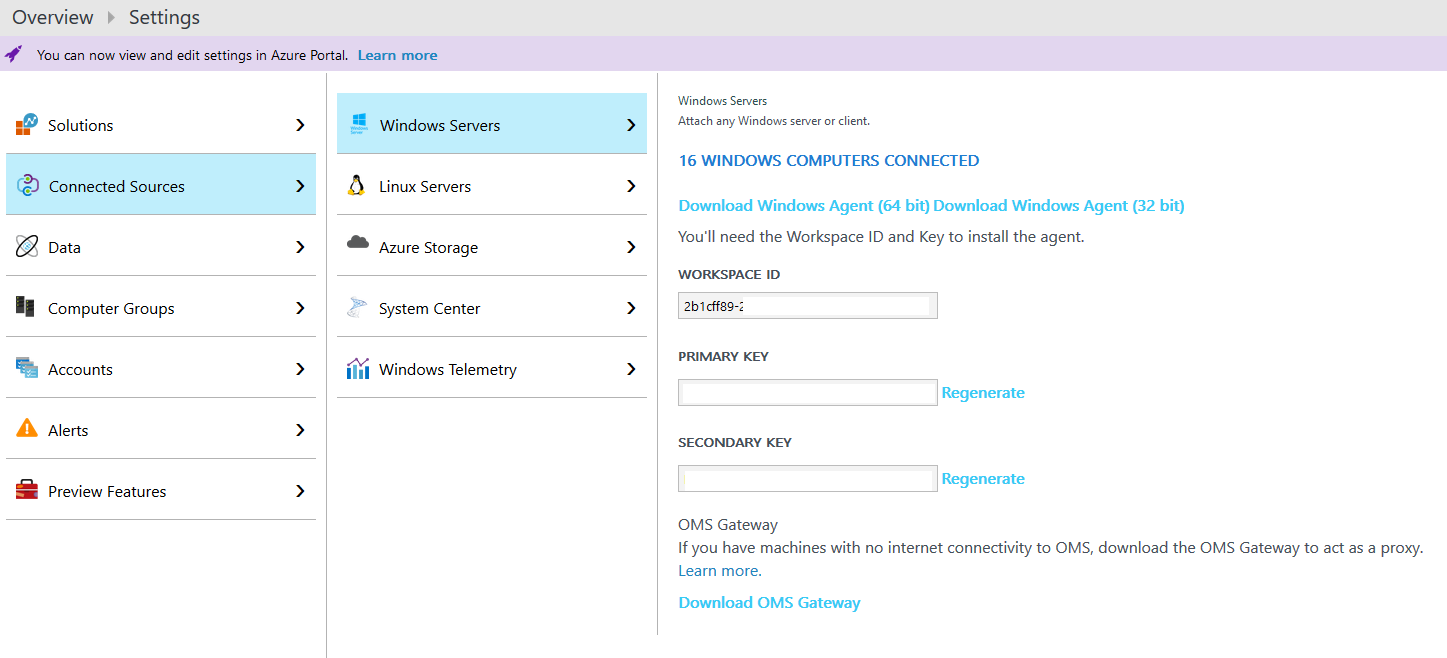
Task: Click the rocket icon in the banner
Action: (x=14, y=54)
